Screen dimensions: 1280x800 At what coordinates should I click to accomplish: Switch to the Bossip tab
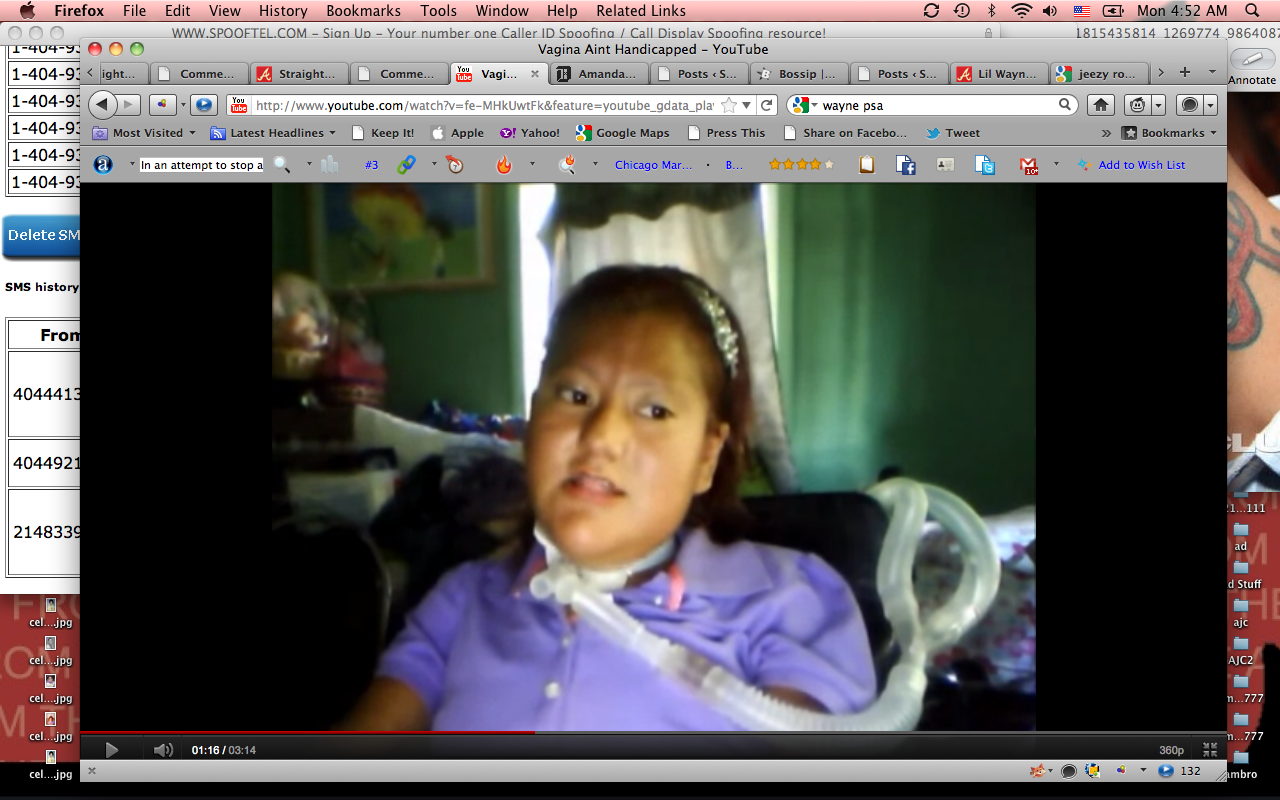click(800, 74)
